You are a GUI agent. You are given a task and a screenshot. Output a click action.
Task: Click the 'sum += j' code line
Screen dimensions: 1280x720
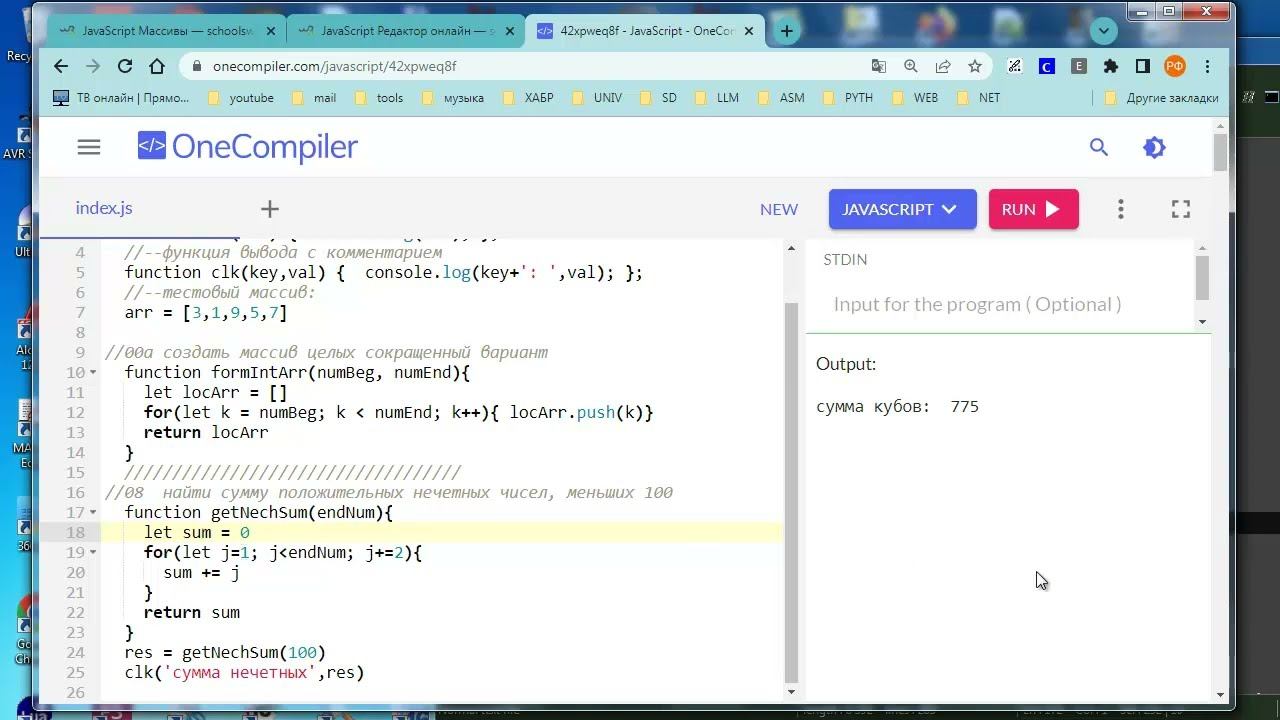pos(201,573)
